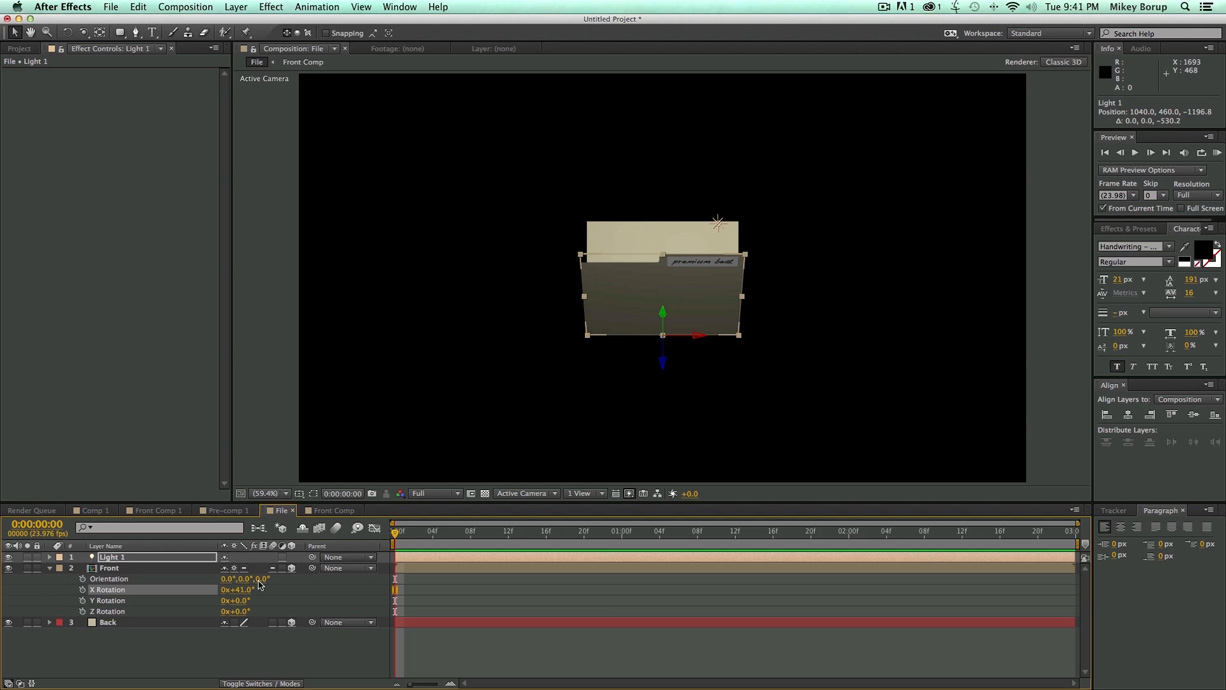This screenshot has height=690, width=1226.
Task: Select the Type tool
Action: 152,32
